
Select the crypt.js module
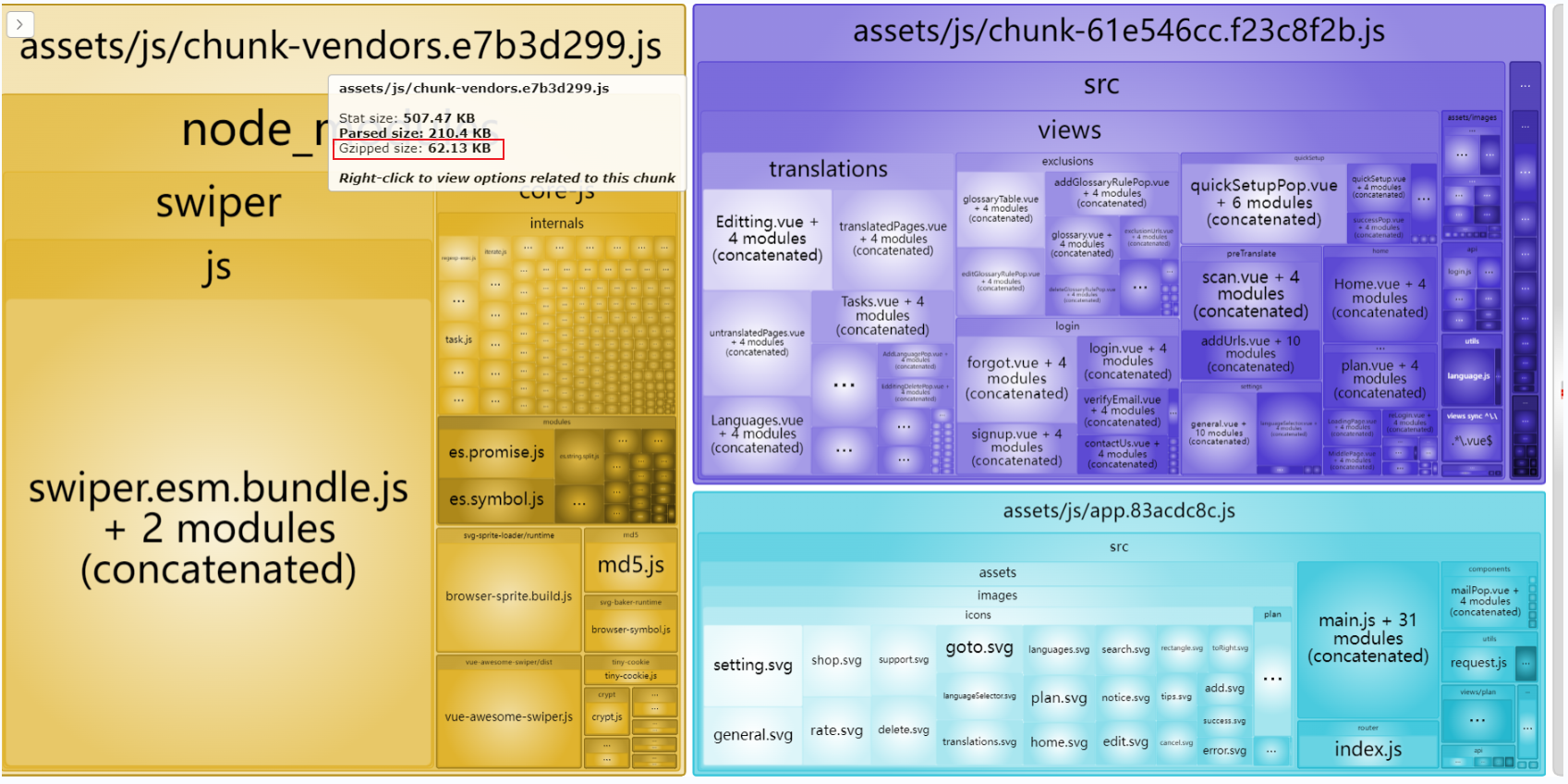(x=607, y=717)
